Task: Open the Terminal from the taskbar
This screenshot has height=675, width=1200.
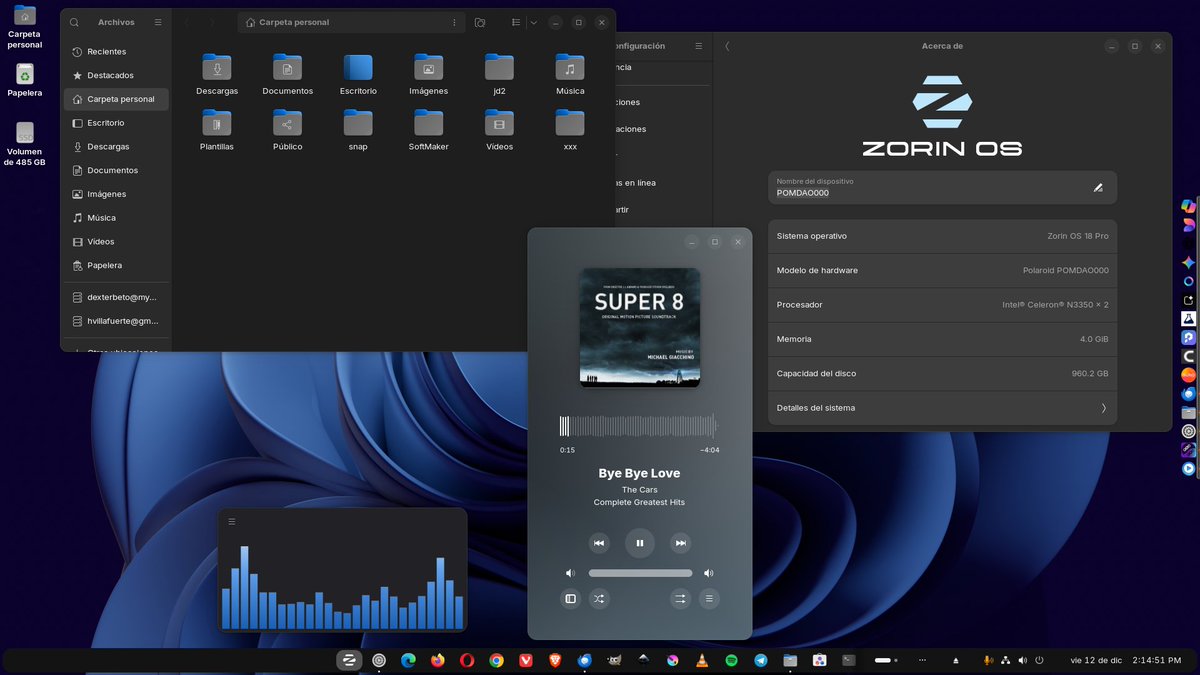Action: [x=849, y=660]
